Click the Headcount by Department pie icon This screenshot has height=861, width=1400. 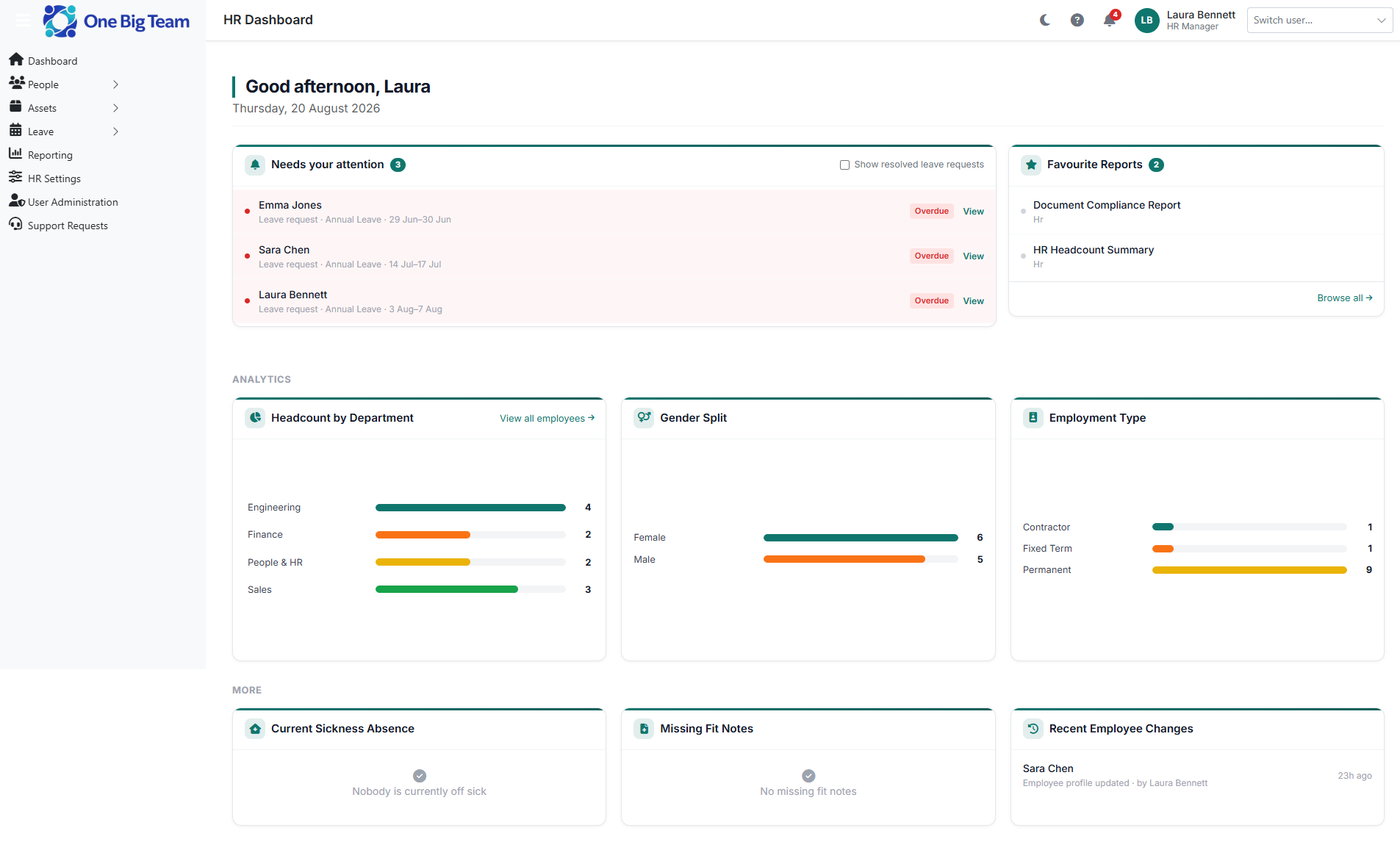click(x=255, y=417)
